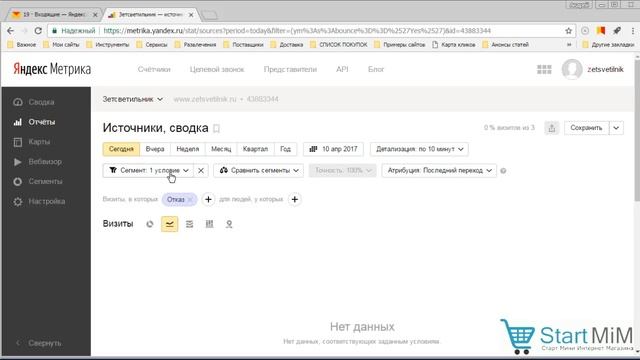Switch to map view icon
Screen dimensions: 640x360
229,224
